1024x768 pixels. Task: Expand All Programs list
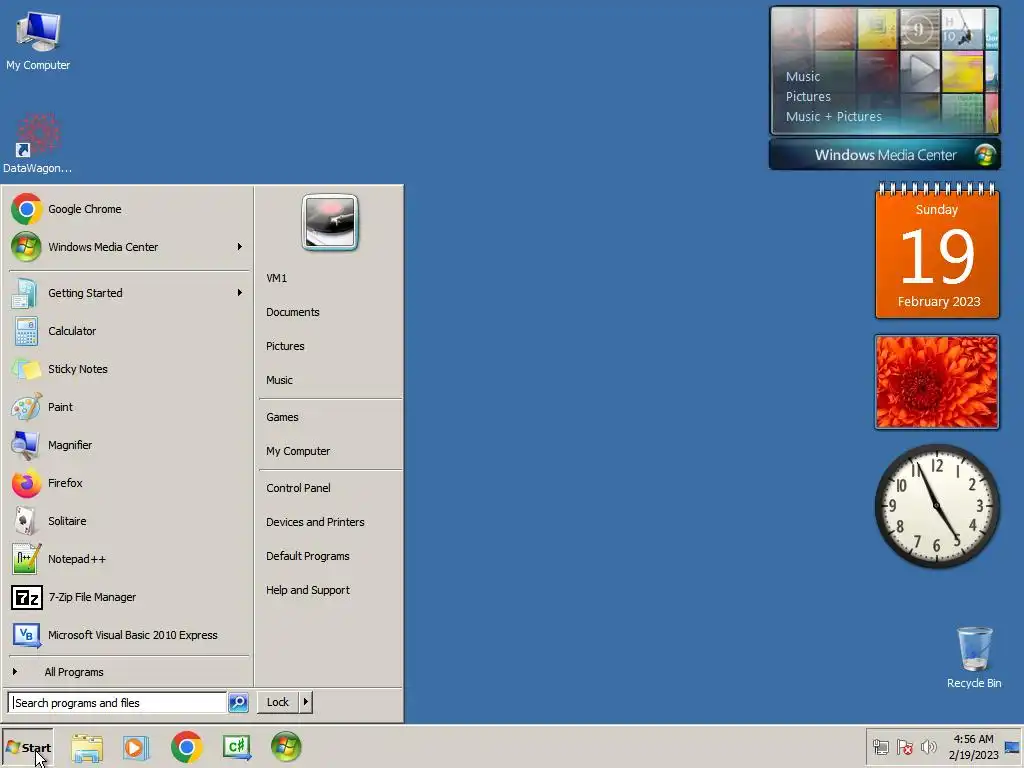click(129, 672)
